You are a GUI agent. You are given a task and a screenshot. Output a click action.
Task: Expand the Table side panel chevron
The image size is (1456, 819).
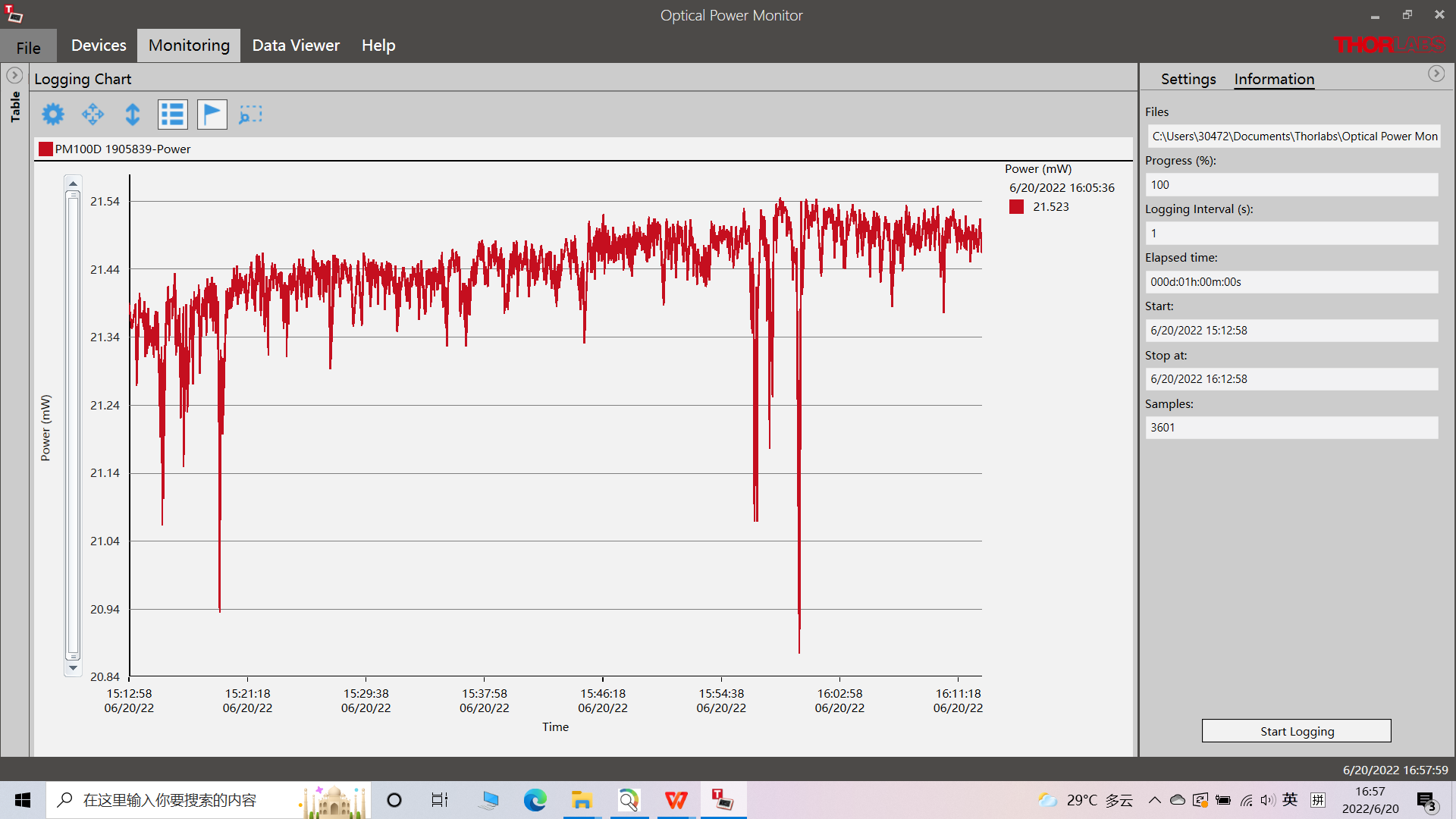(14, 75)
